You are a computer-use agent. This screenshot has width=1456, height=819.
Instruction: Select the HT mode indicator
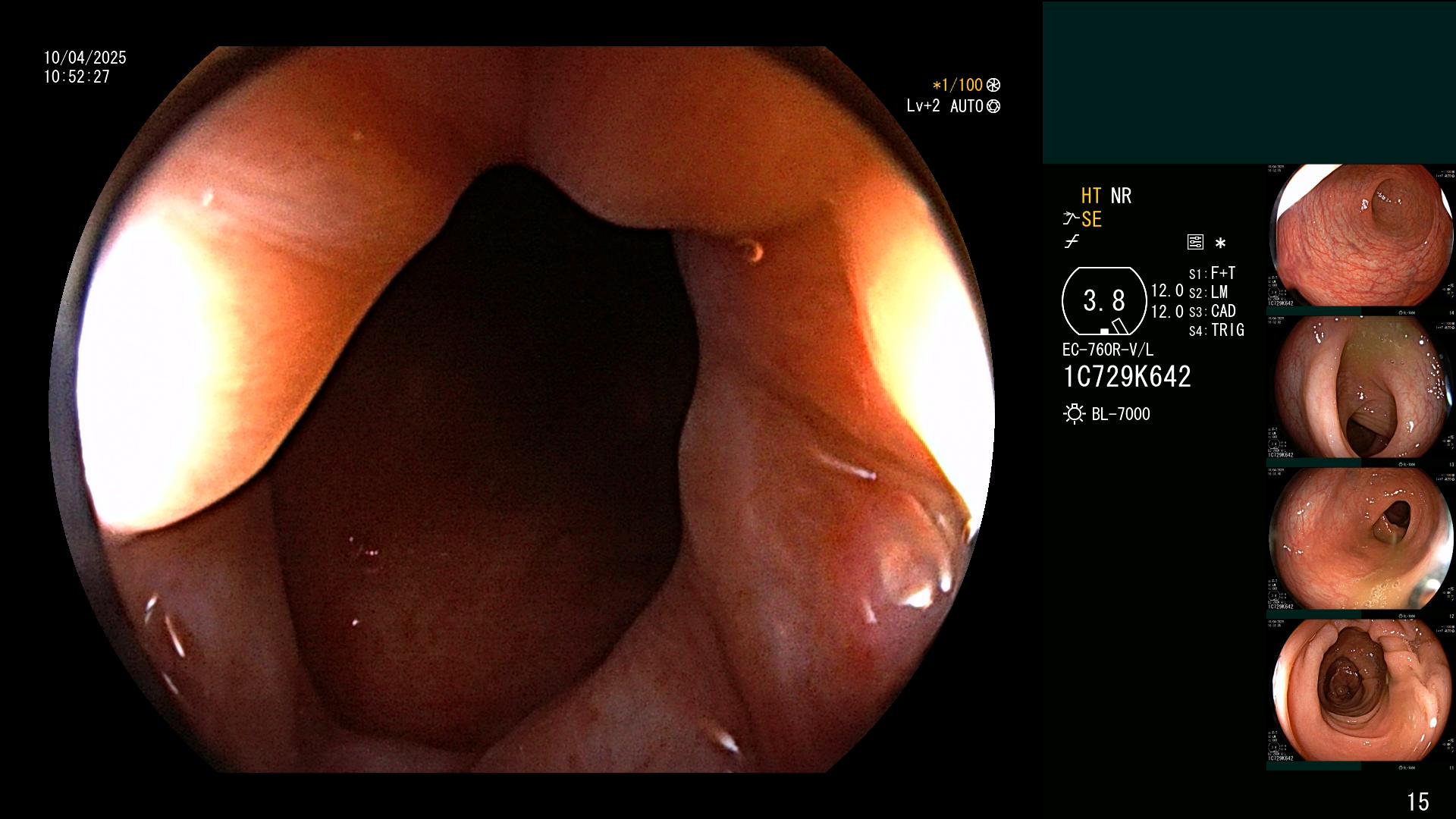click(x=1091, y=196)
